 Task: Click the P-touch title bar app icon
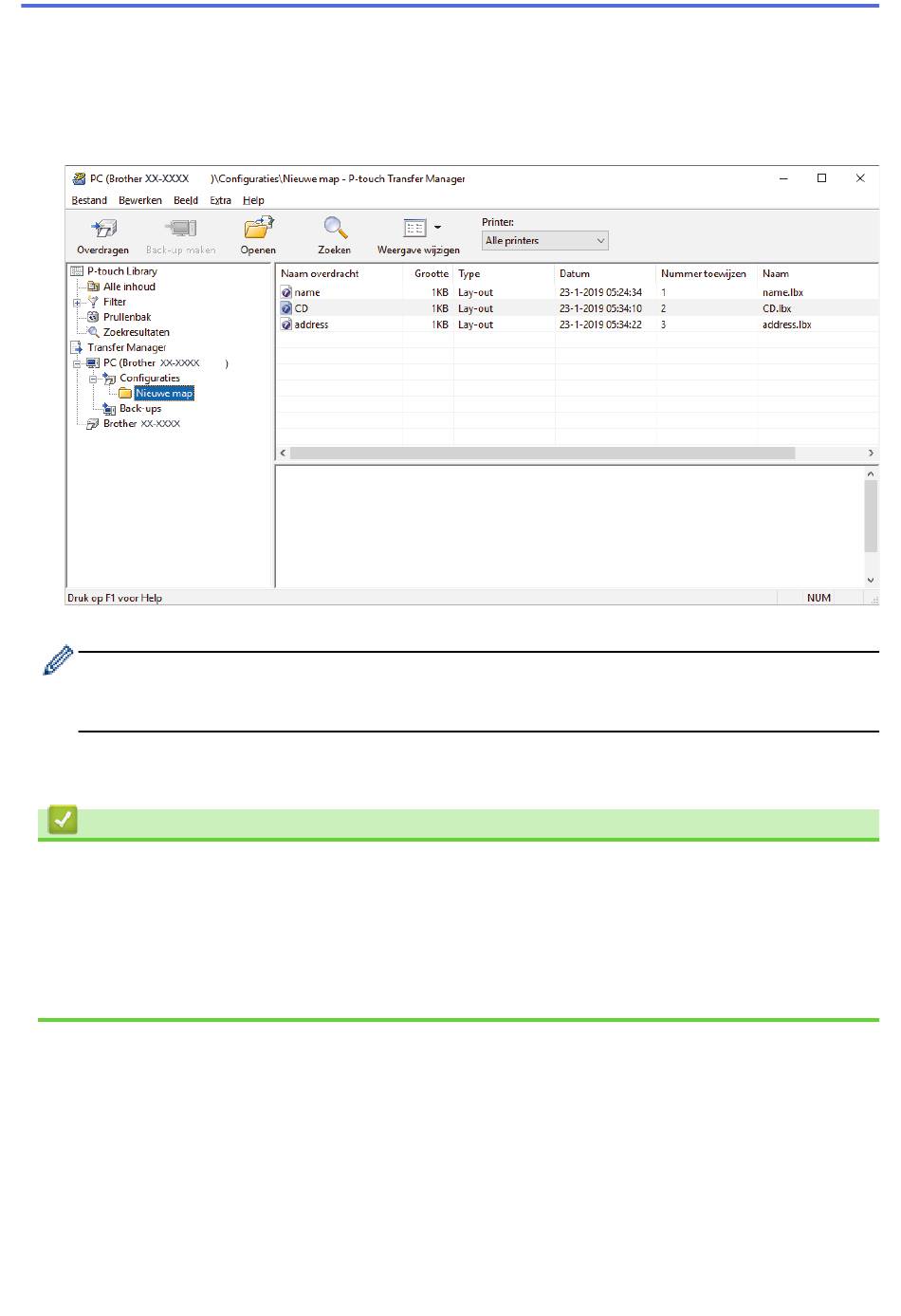click(80, 178)
